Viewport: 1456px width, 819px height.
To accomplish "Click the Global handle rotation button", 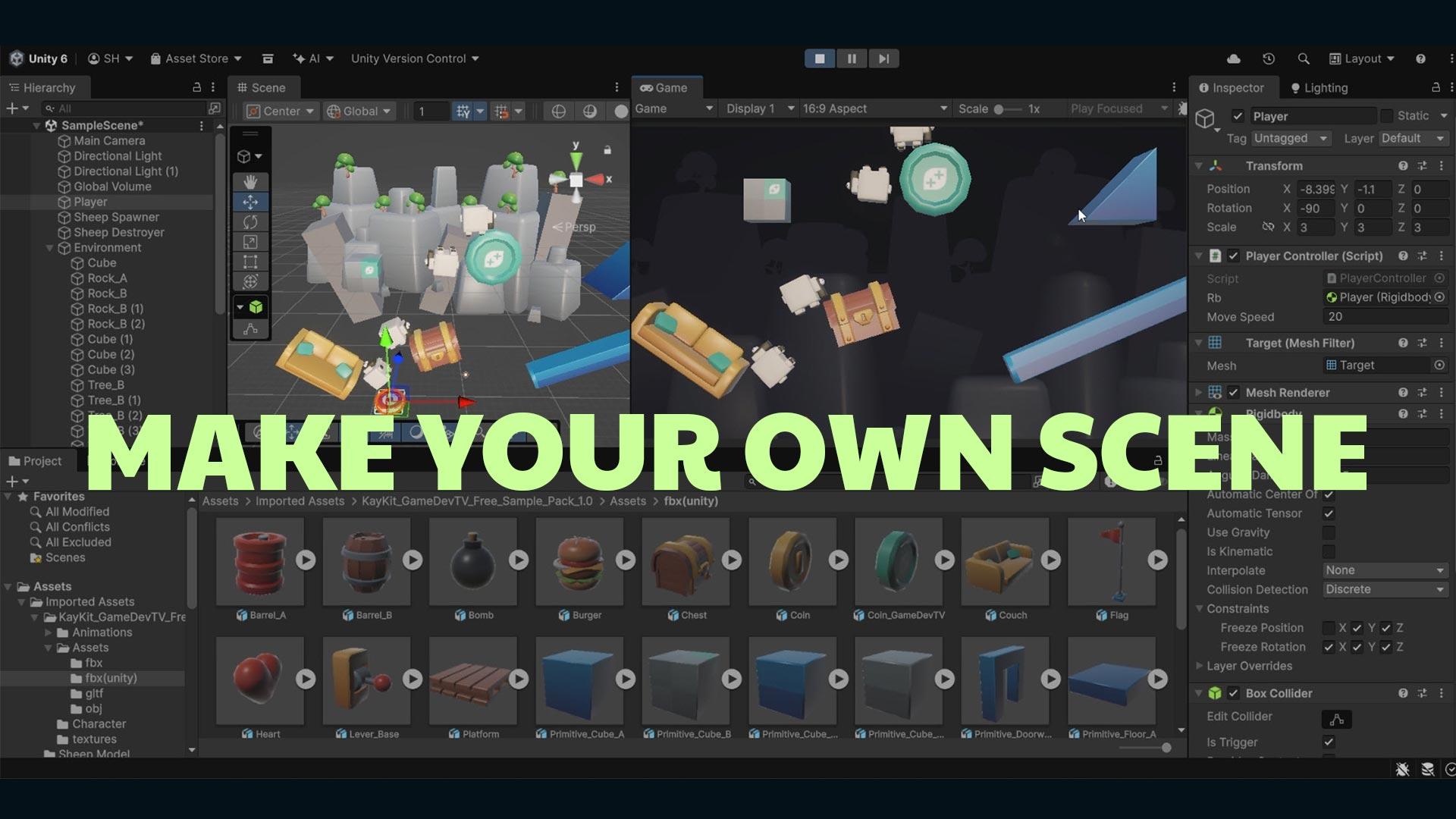I will [x=359, y=111].
